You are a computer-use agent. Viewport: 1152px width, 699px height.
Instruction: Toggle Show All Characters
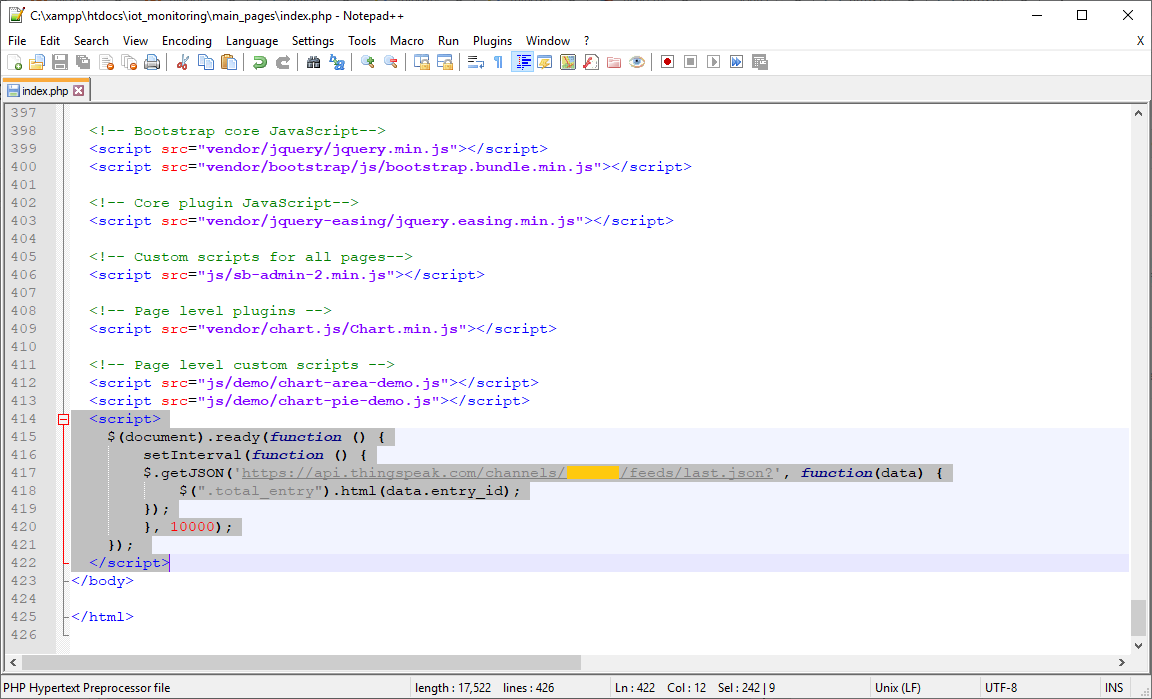(497, 62)
